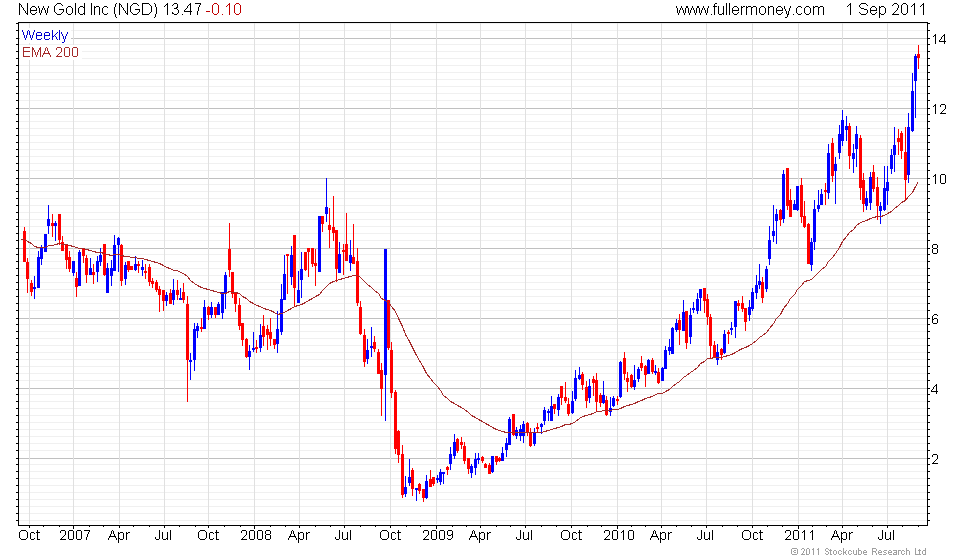Click the 2007 year label on time axis
This screenshot has height=560, width=980.
coord(74,535)
